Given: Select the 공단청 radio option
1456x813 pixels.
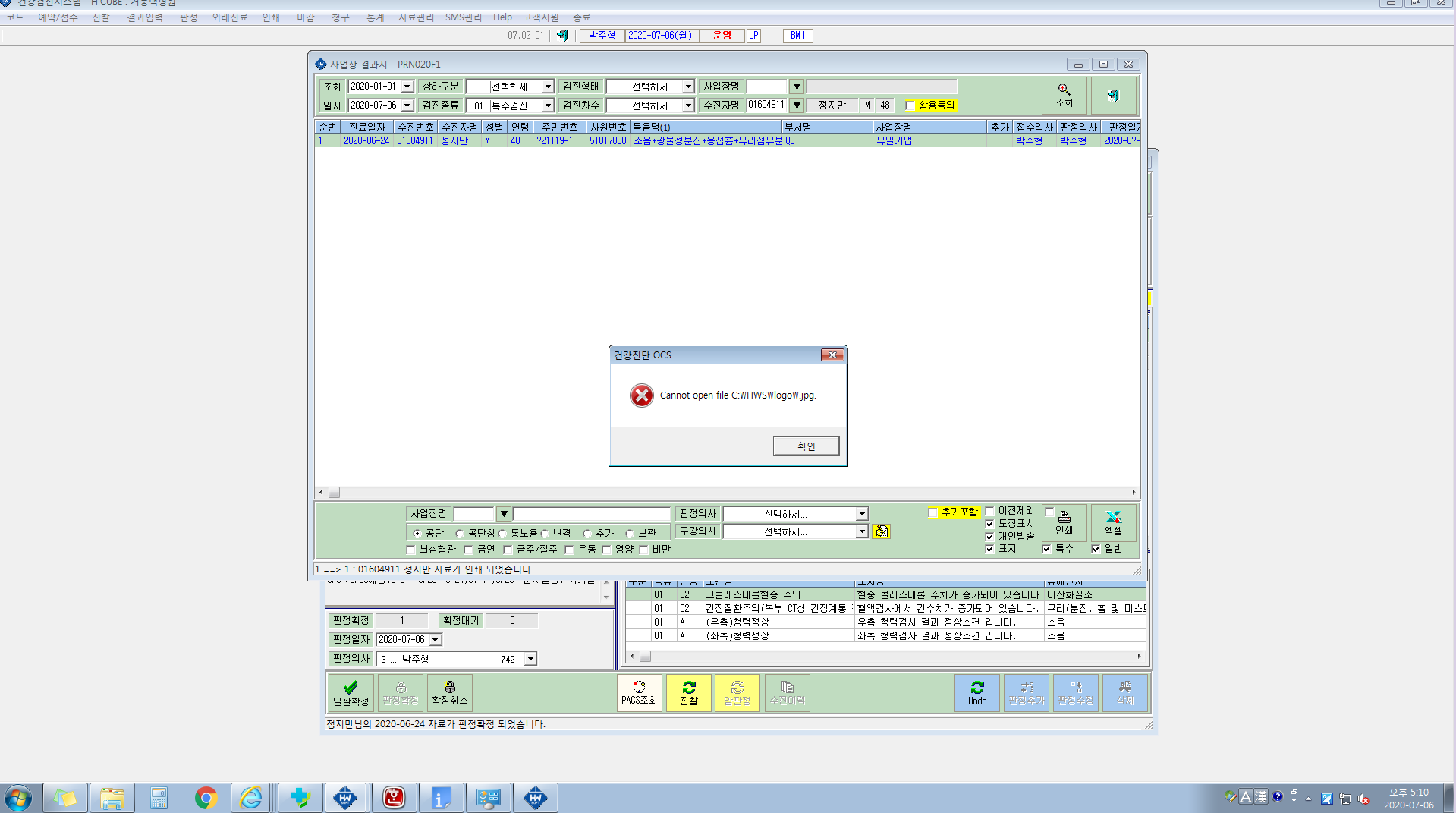Looking at the screenshot, I should click(x=459, y=534).
